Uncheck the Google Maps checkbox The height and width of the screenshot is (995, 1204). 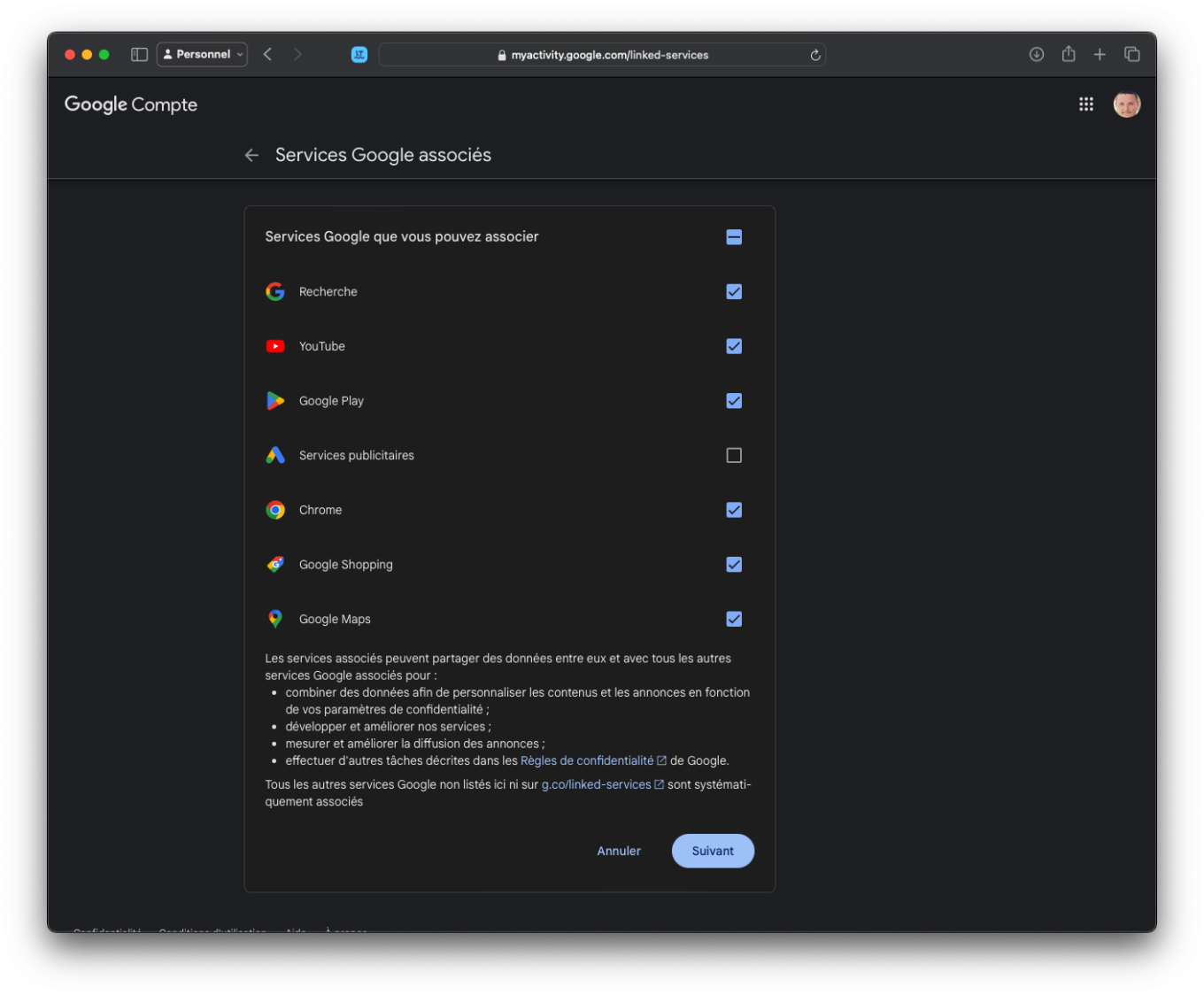coord(734,619)
